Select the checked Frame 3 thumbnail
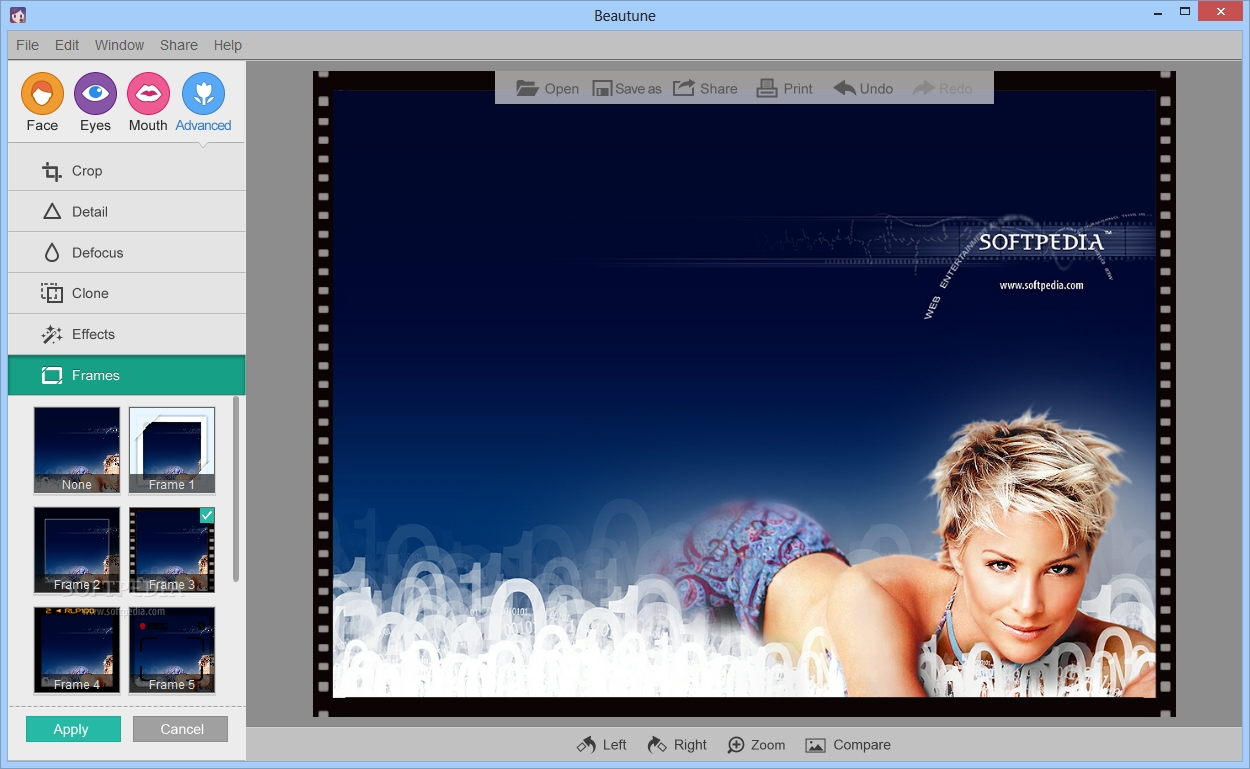Image resolution: width=1250 pixels, height=769 pixels. point(172,550)
